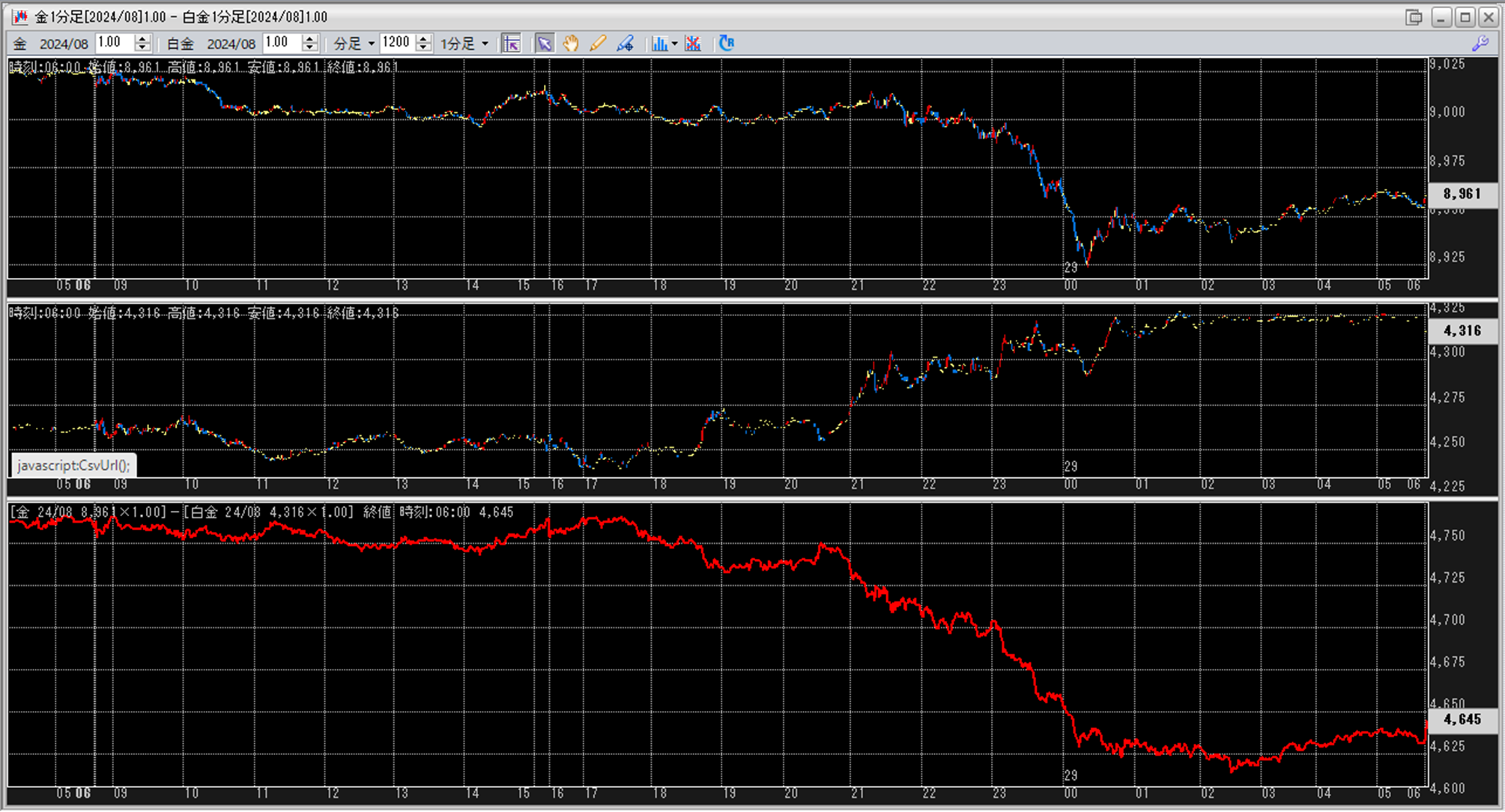Click the 1200 bar count field

point(396,43)
